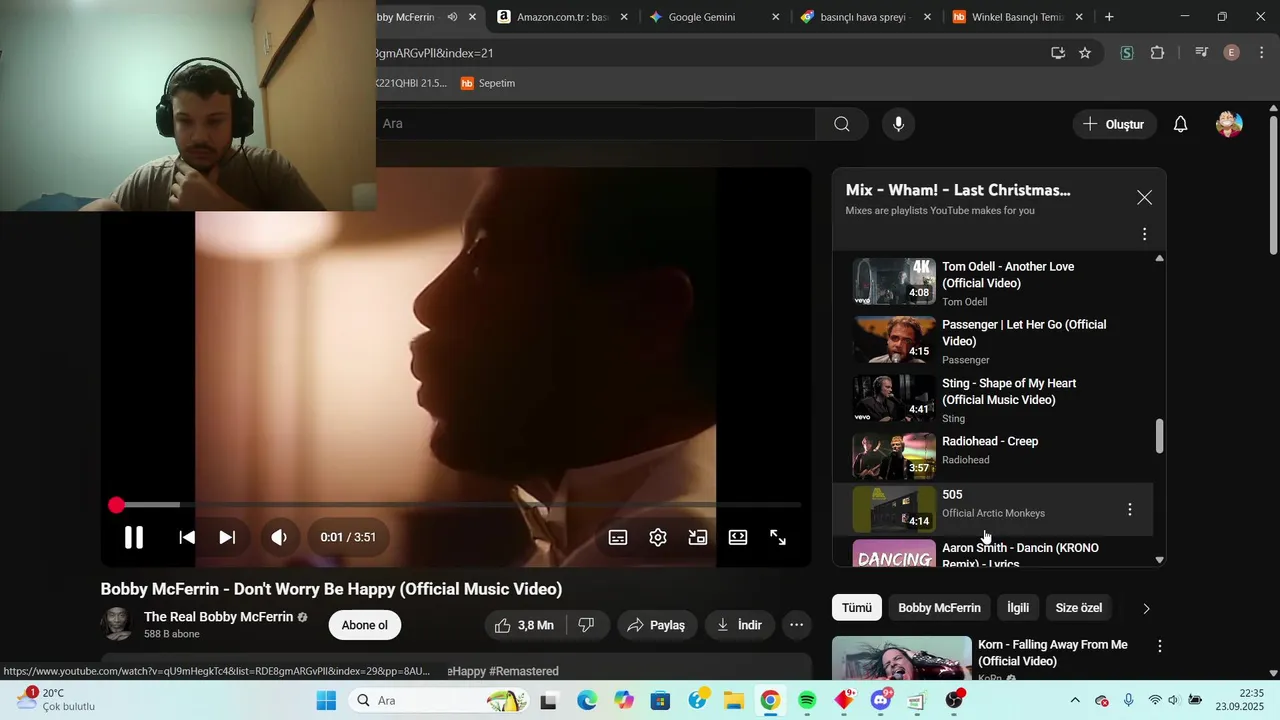Toggle subtitles in the video player
This screenshot has width=1280, height=720.
tap(618, 537)
